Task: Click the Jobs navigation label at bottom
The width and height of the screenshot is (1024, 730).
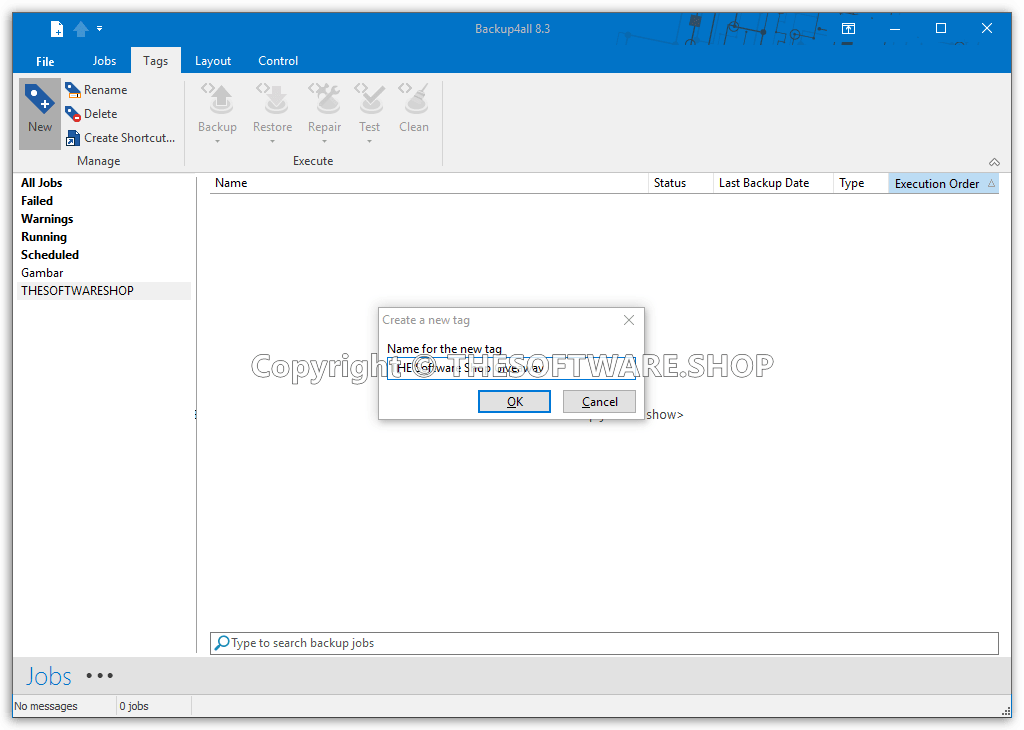Action: click(48, 676)
